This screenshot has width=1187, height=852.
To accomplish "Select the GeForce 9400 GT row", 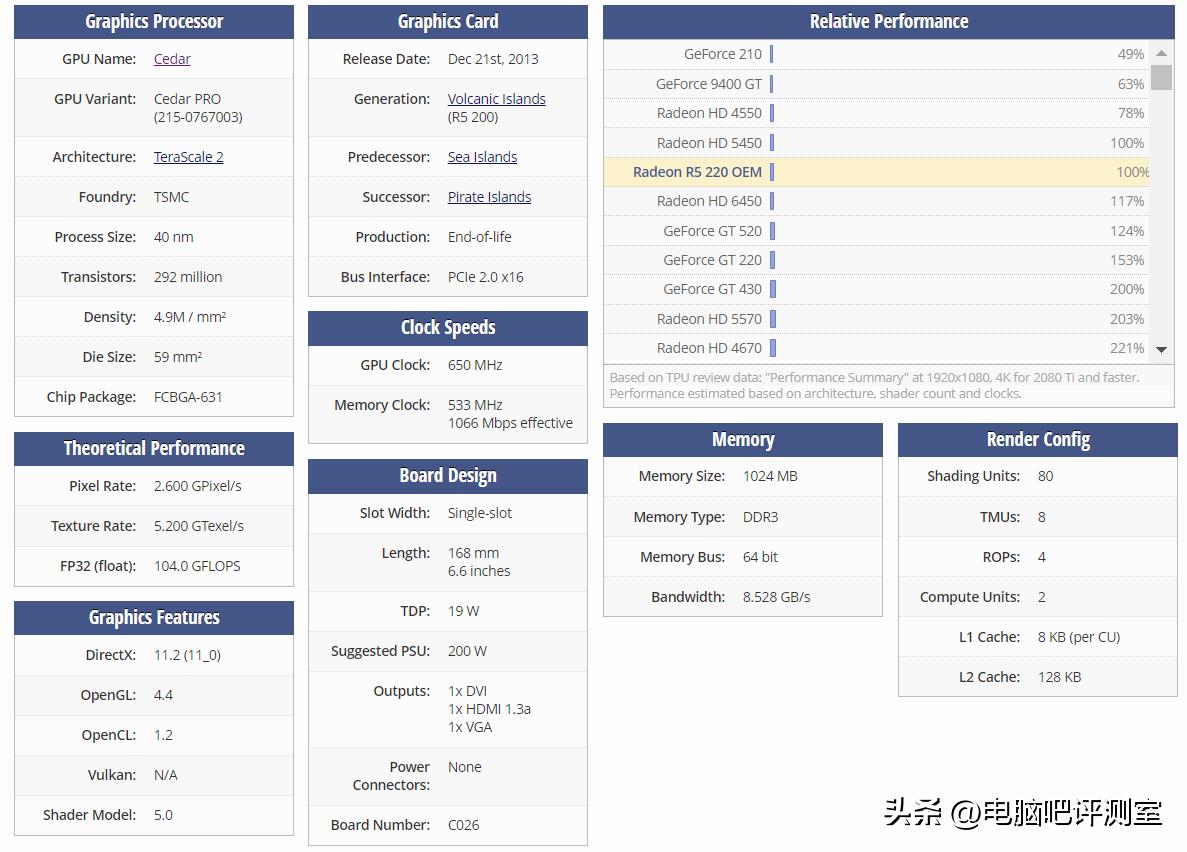I will pos(877,84).
